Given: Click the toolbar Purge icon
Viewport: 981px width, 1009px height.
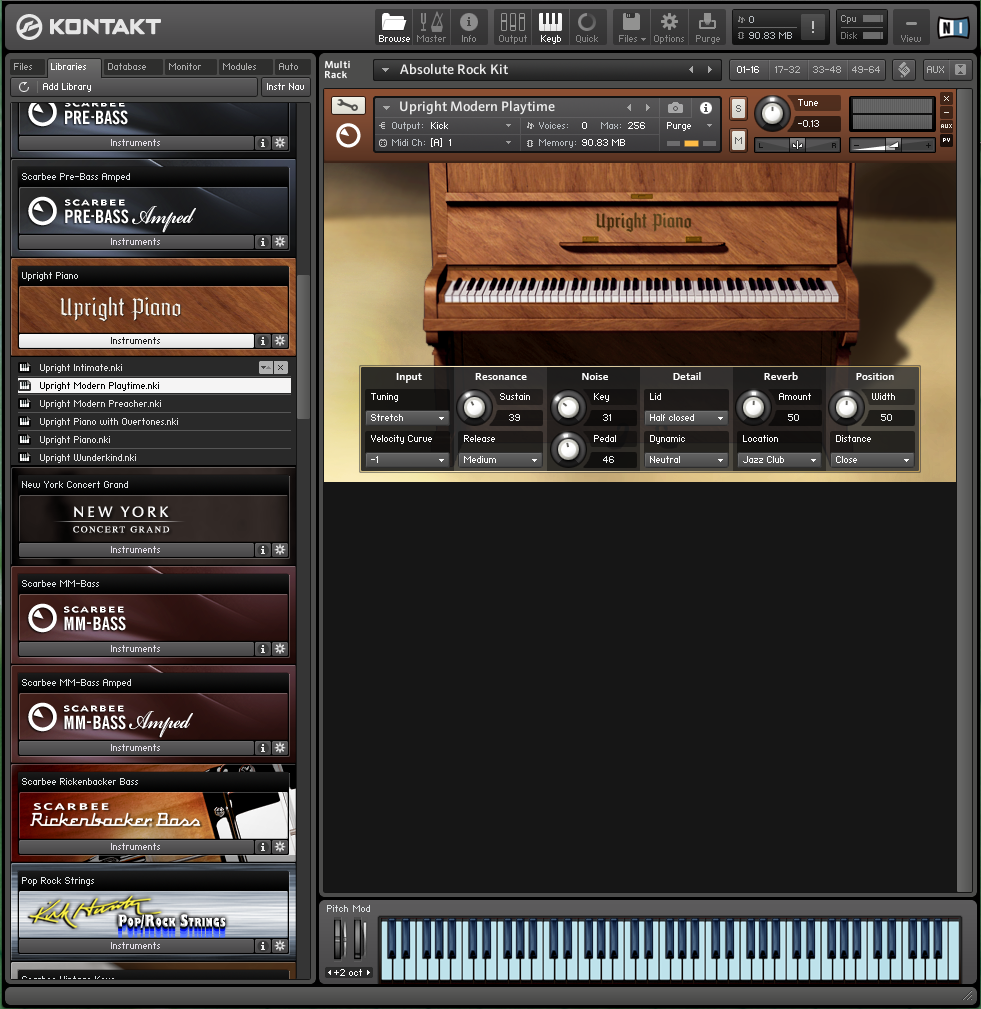Looking at the screenshot, I should click(x=707, y=28).
